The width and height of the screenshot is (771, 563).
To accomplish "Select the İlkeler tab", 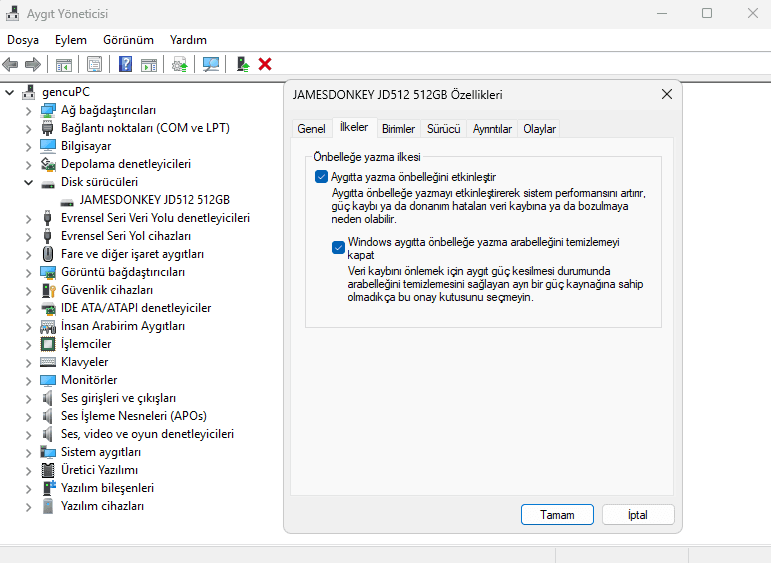I will (x=354, y=127).
